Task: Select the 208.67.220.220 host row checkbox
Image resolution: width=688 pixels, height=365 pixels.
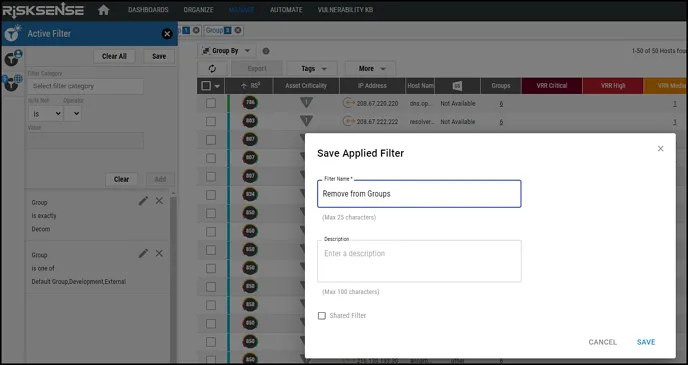Action: point(211,103)
